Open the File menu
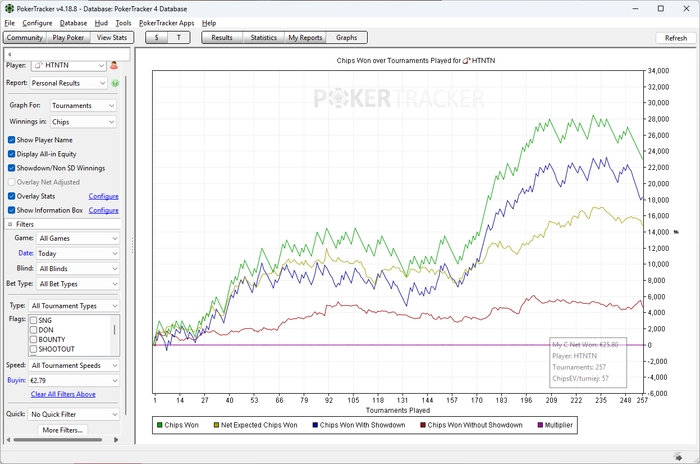The height and width of the screenshot is (464, 700). 9,23
